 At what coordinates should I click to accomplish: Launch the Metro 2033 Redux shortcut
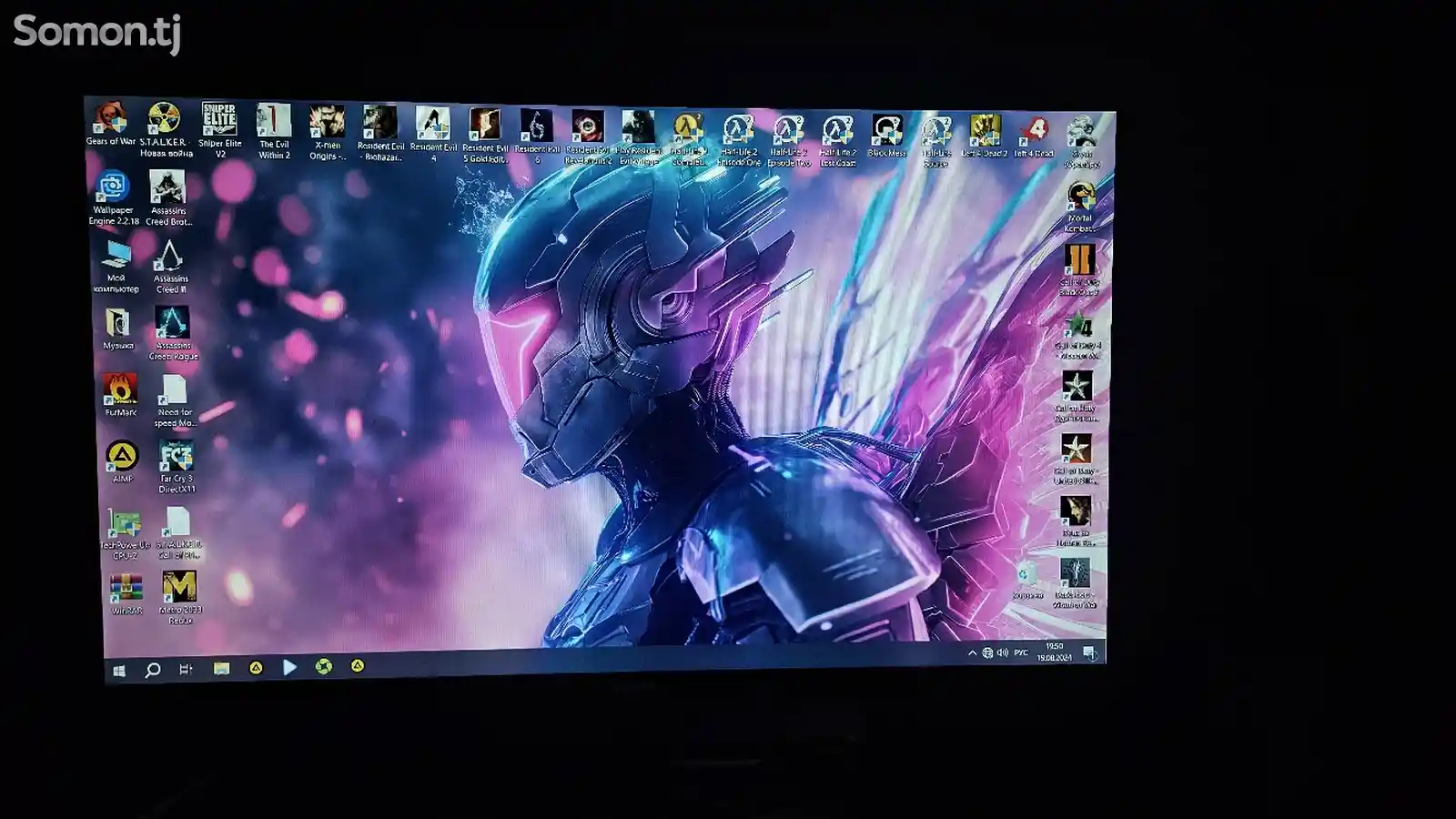click(180, 598)
